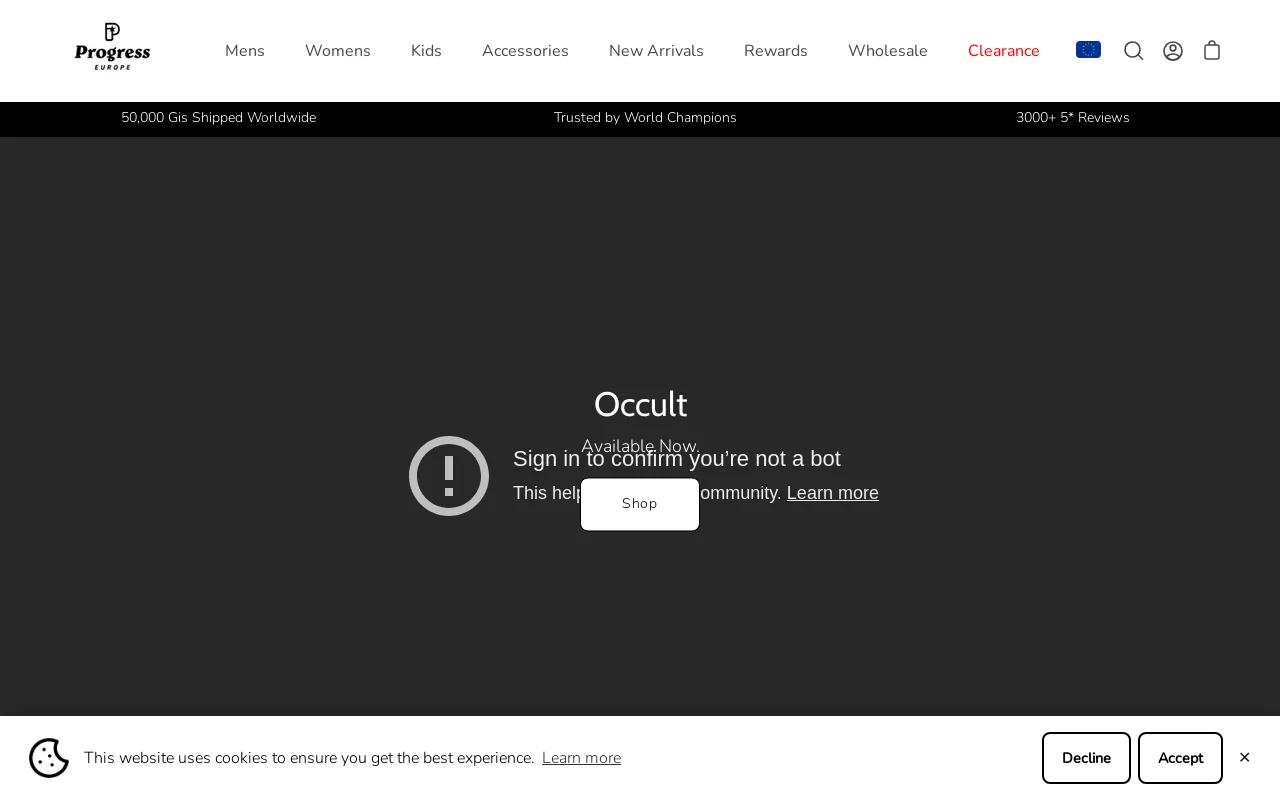Go to New Arrivals page

[x=656, y=51]
